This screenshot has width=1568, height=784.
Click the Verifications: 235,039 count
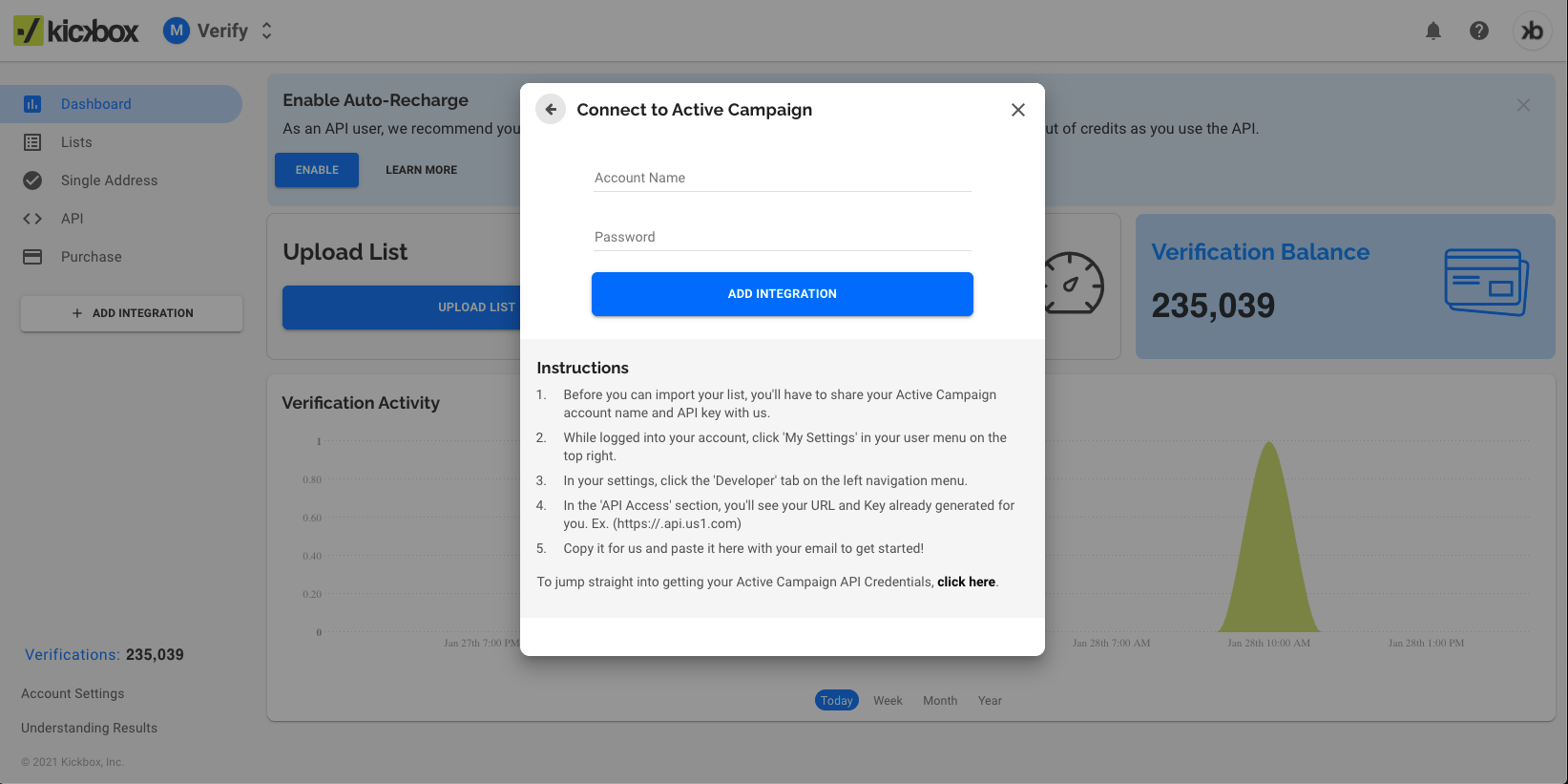point(104,655)
